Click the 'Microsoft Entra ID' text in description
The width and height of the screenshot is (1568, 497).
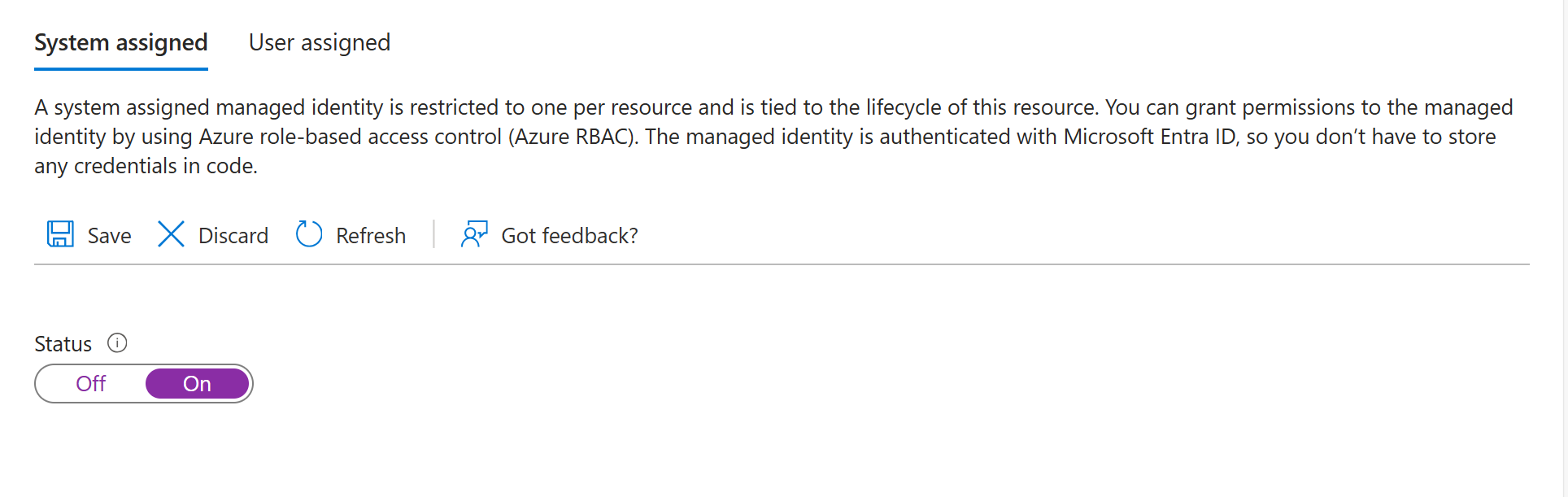(1151, 137)
